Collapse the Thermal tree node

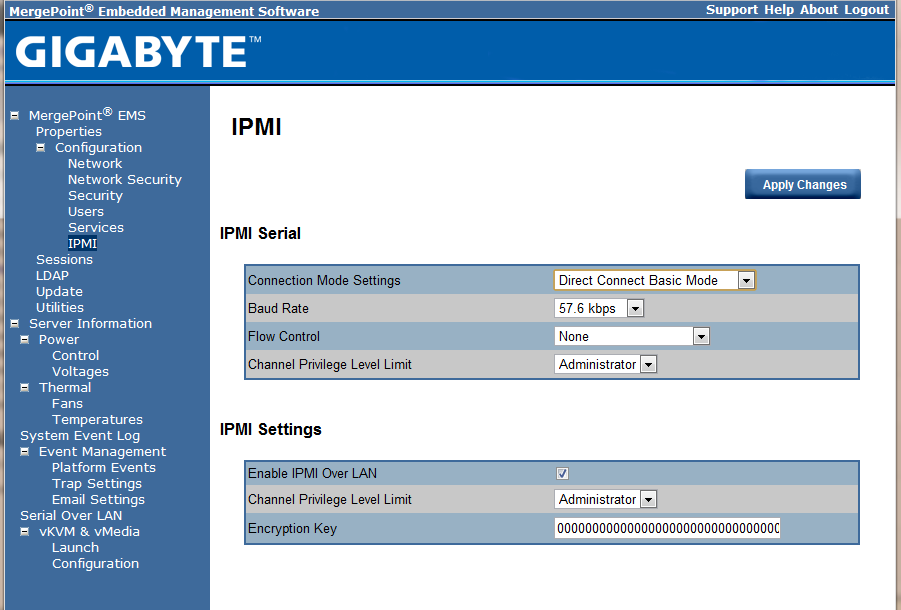click(25, 388)
